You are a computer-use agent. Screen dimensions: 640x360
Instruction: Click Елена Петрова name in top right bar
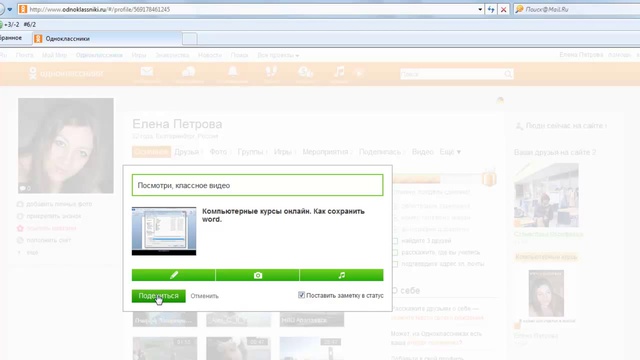(581, 55)
